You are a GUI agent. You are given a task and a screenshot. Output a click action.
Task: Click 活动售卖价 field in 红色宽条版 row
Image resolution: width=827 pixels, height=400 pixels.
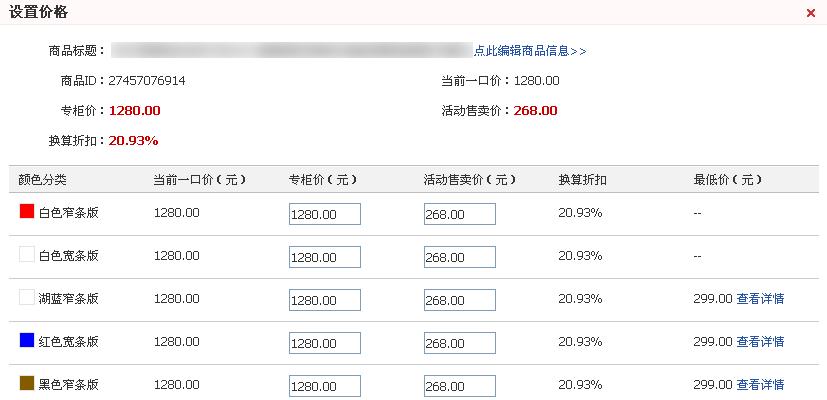[460, 343]
